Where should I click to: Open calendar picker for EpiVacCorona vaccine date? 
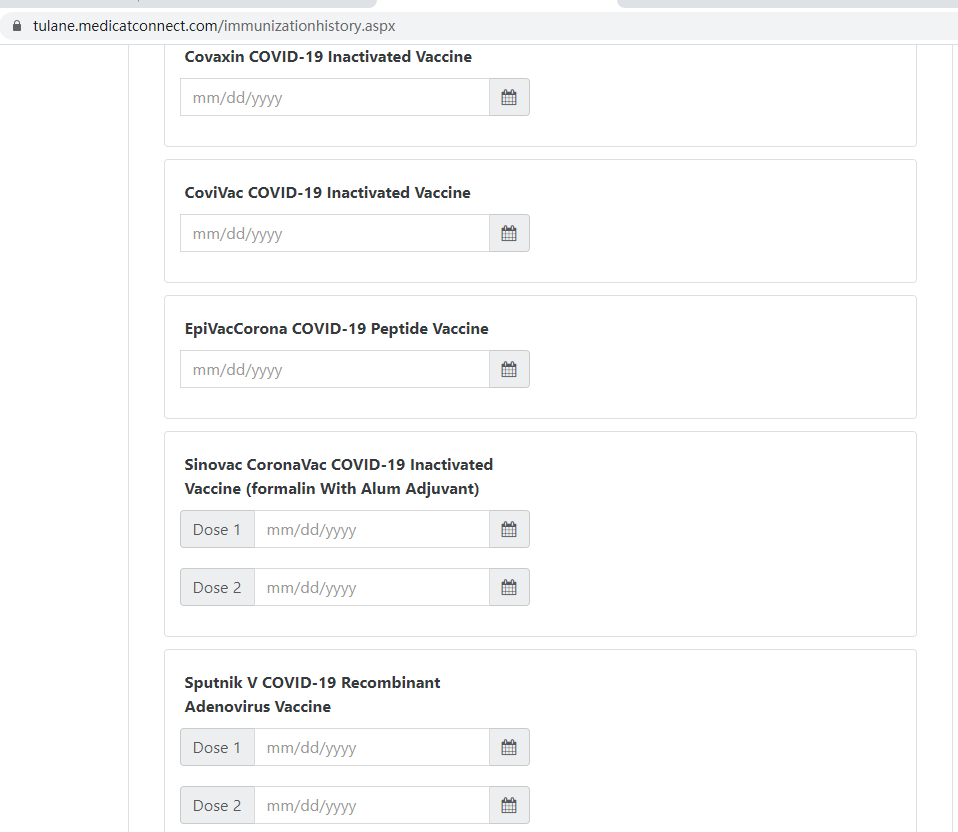(509, 370)
